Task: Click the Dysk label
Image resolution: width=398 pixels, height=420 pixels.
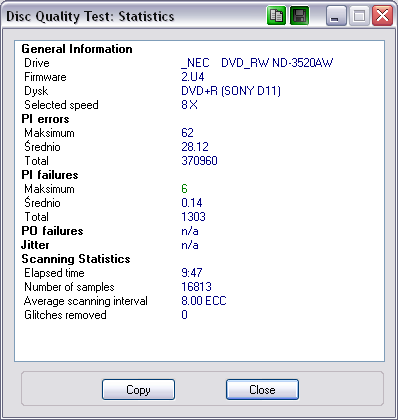Action: [36, 91]
